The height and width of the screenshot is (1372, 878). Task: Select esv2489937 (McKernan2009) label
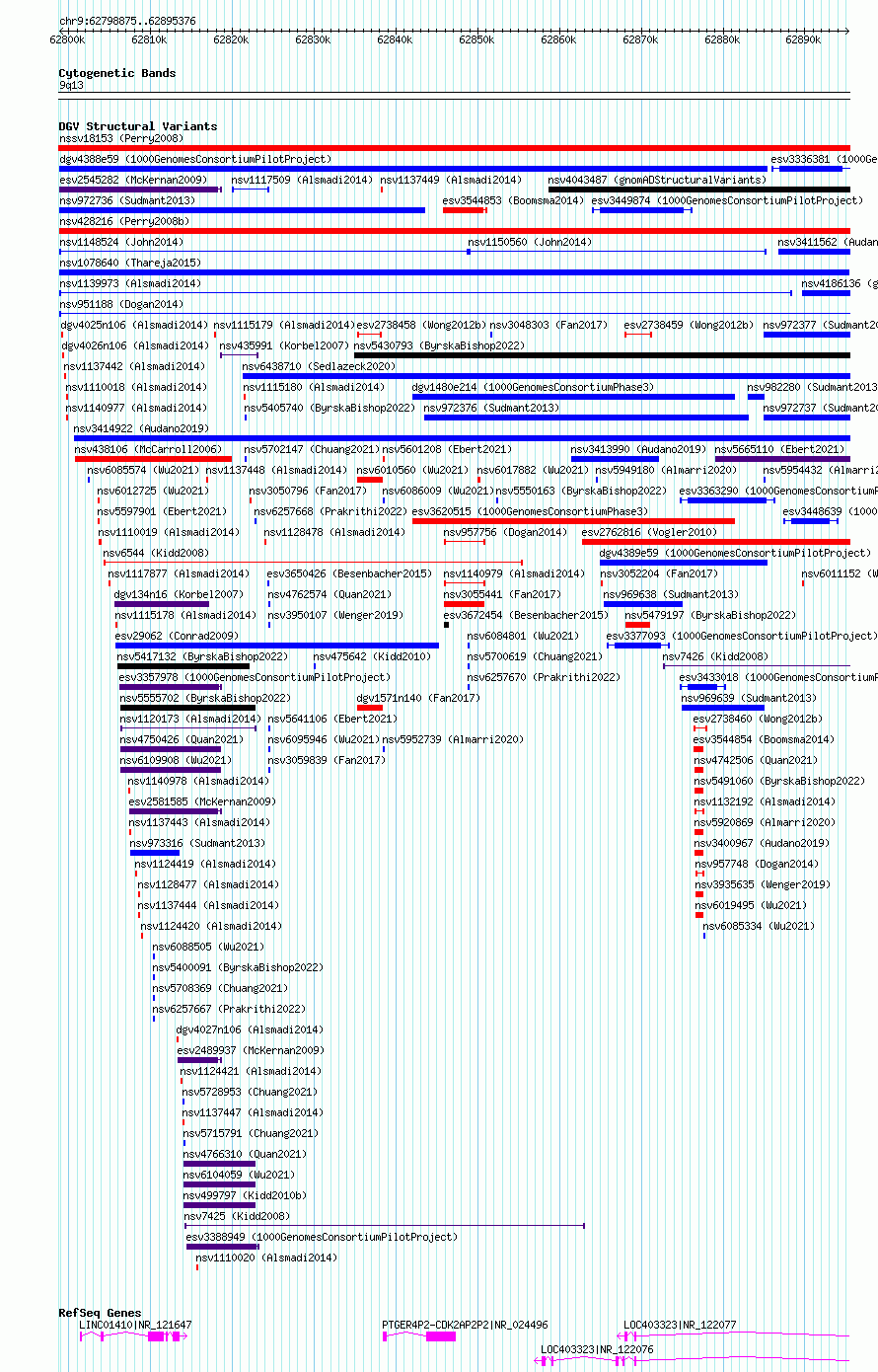tap(251, 1050)
